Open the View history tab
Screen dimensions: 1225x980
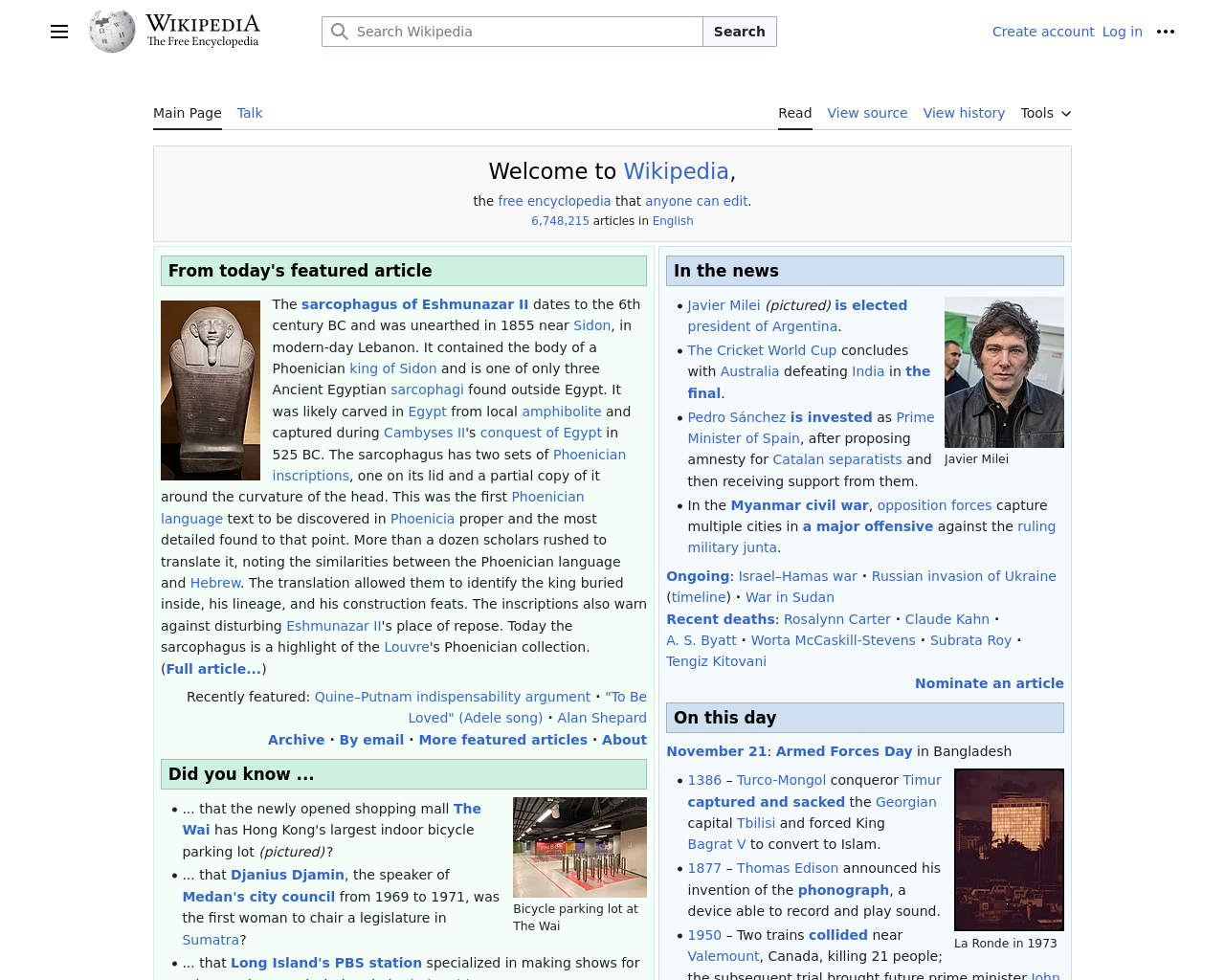point(964,113)
